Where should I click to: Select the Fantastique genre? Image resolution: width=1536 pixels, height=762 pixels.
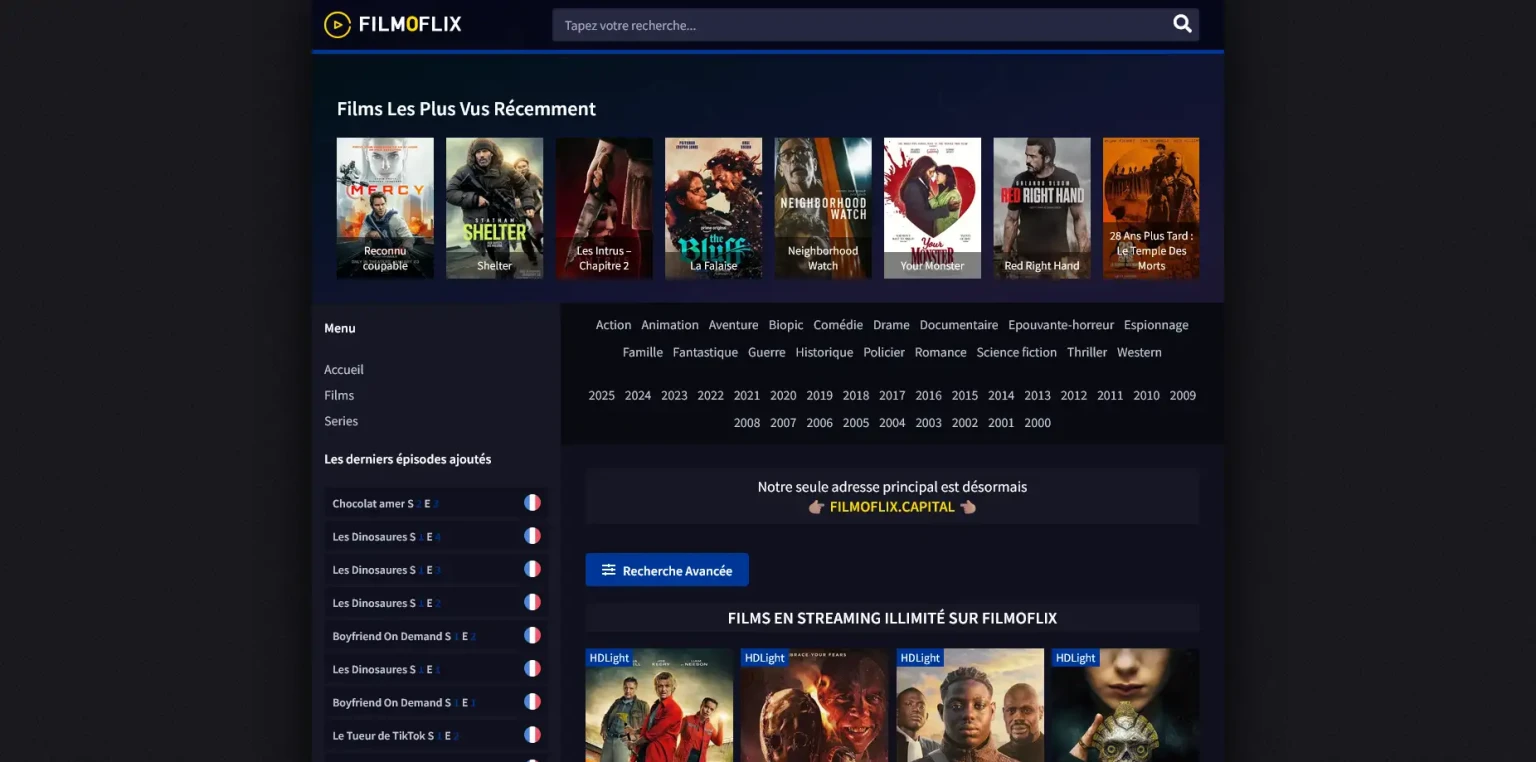tap(705, 352)
